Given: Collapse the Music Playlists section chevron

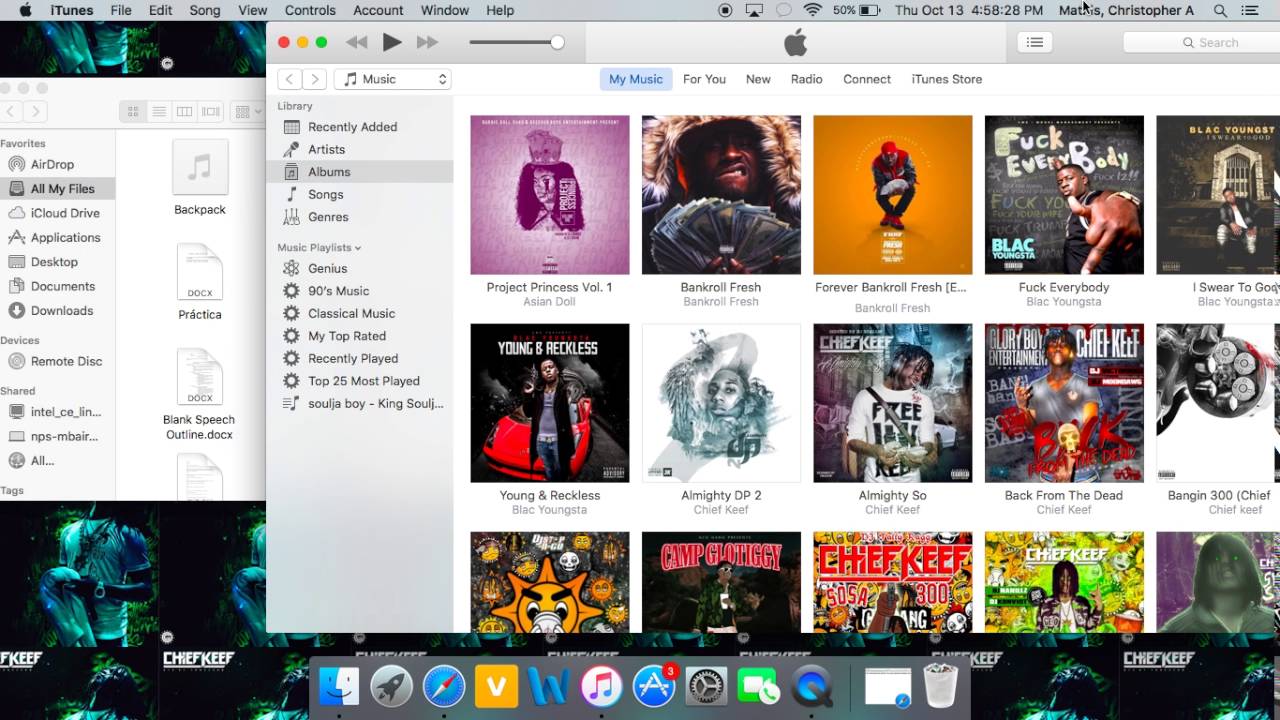Looking at the screenshot, I should tap(358, 248).
